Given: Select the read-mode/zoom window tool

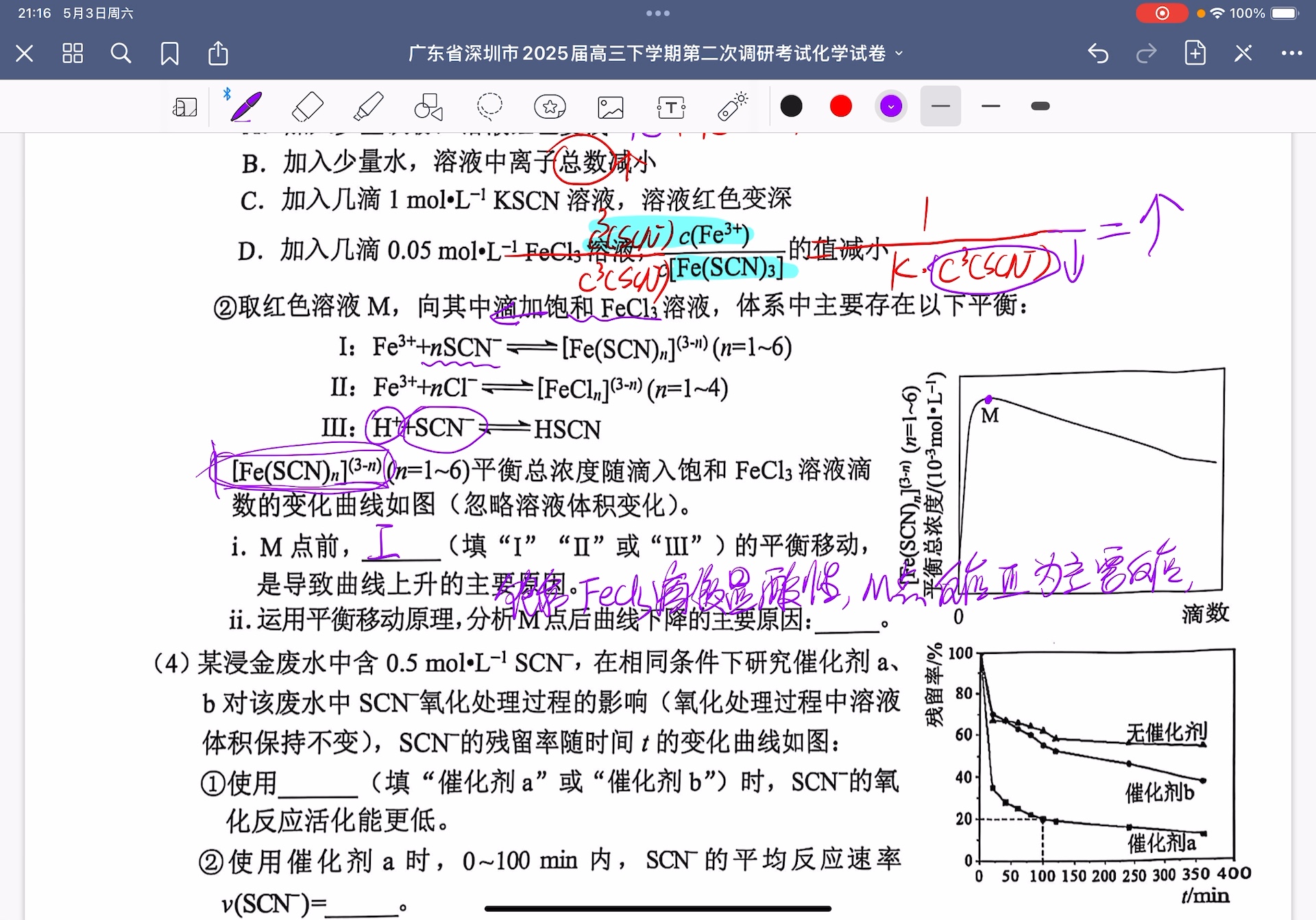Looking at the screenshot, I should [185, 107].
